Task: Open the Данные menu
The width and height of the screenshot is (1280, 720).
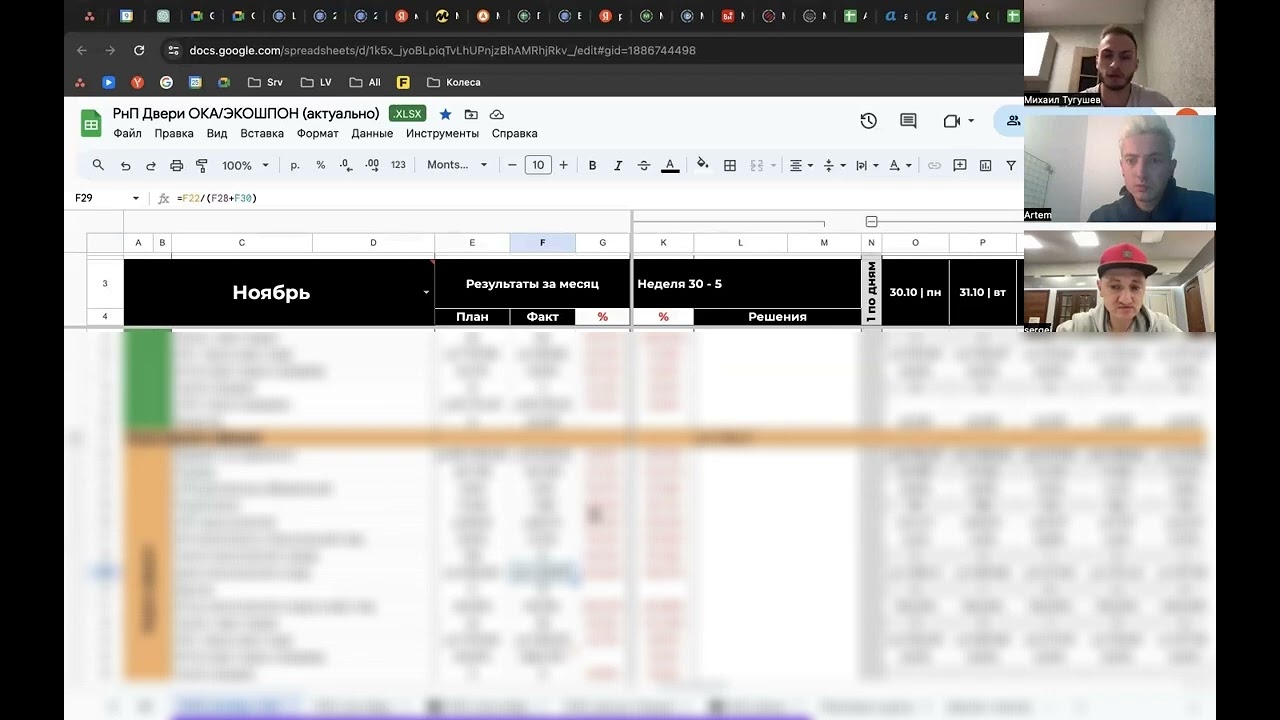Action: [x=372, y=133]
